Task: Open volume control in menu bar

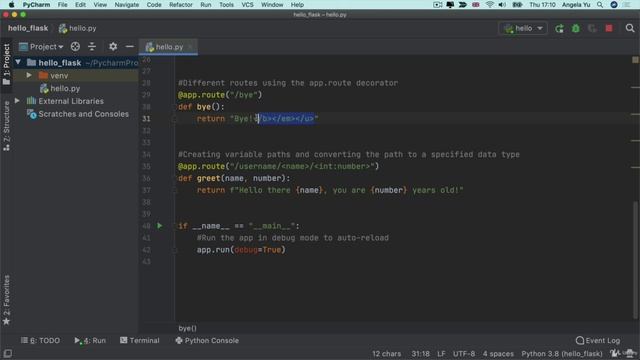Action: 502,5
